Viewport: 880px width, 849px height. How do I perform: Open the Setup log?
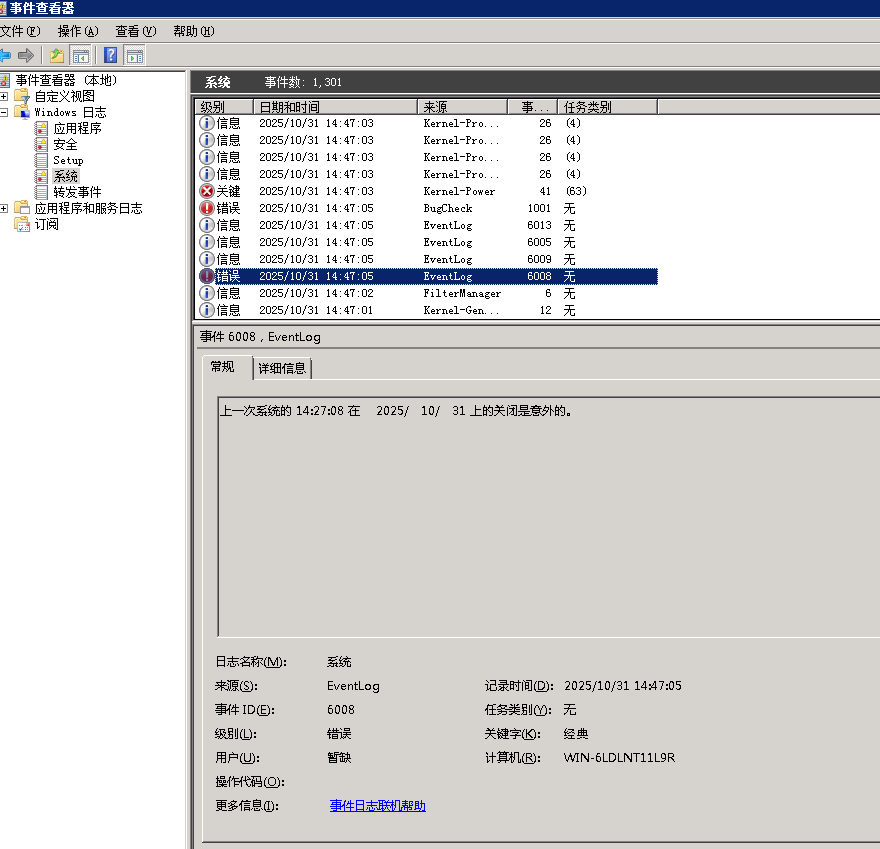coord(67,160)
